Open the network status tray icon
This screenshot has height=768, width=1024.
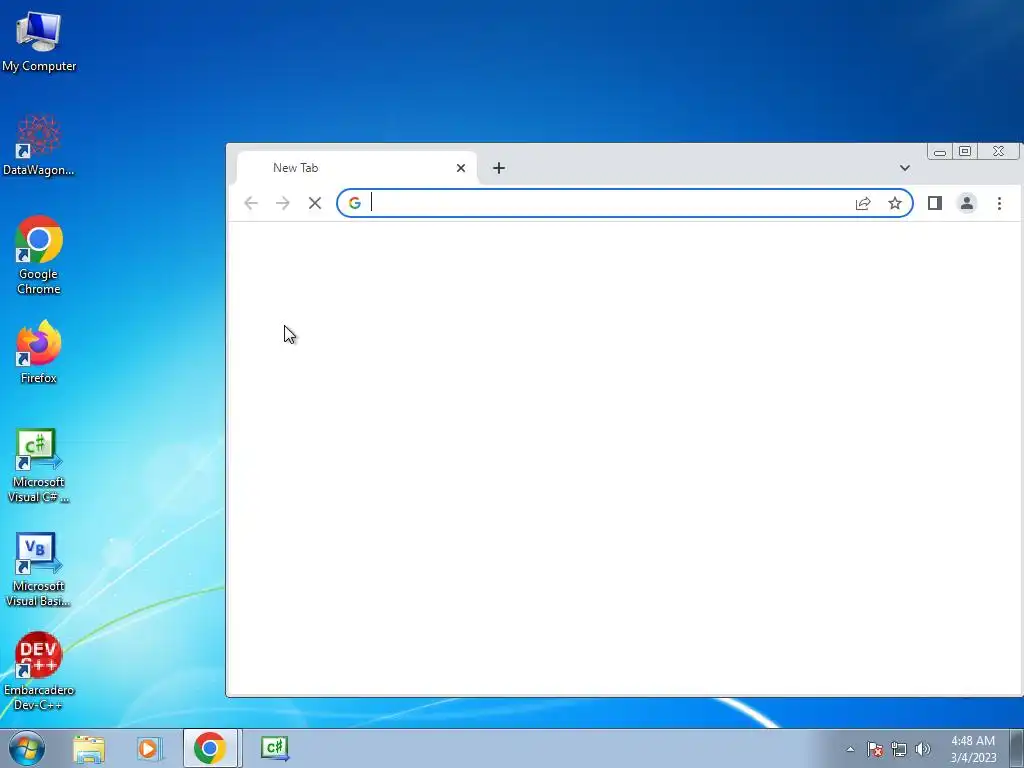tap(899, 749)
